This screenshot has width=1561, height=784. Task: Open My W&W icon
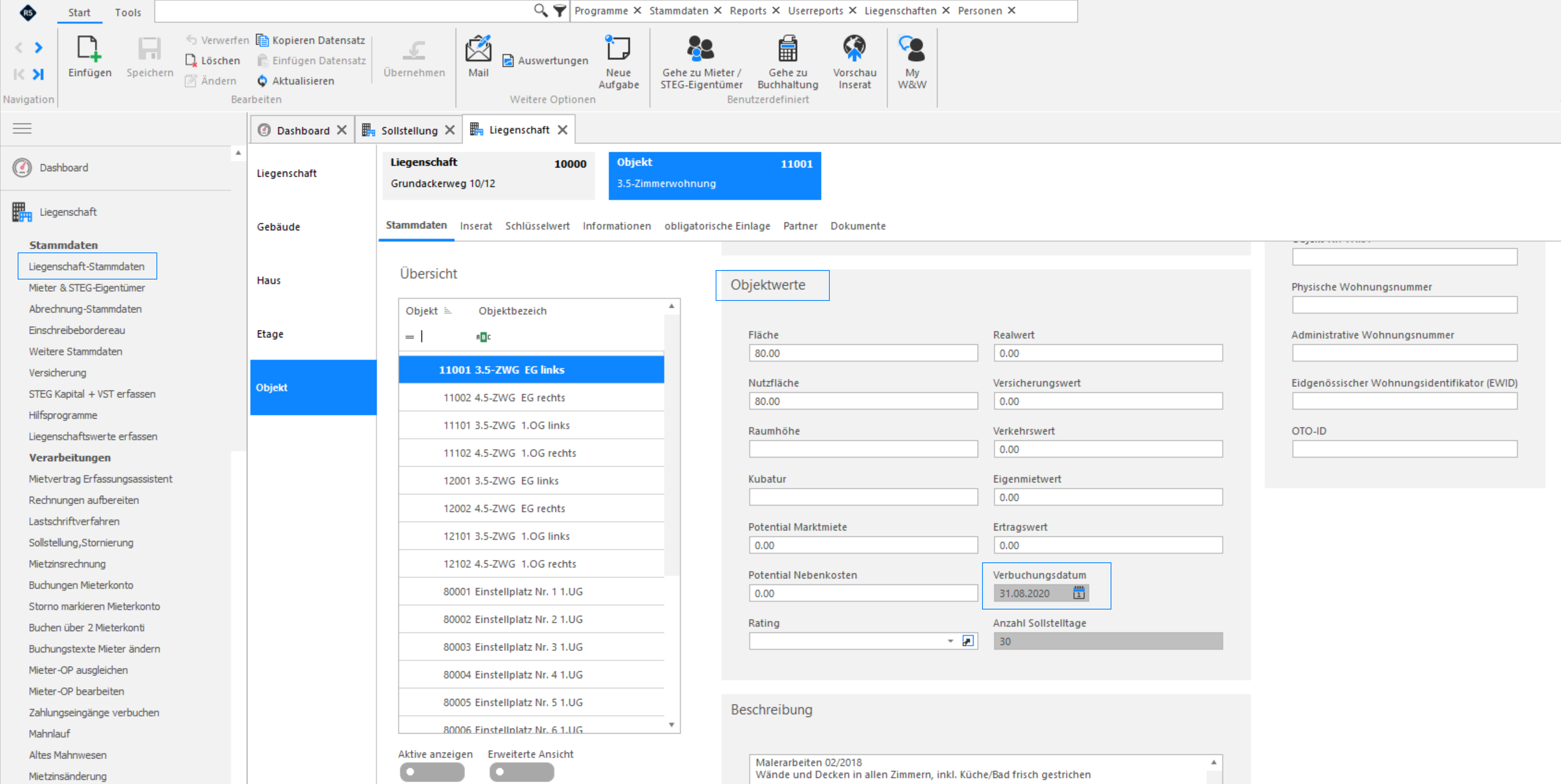pos(911,48)
